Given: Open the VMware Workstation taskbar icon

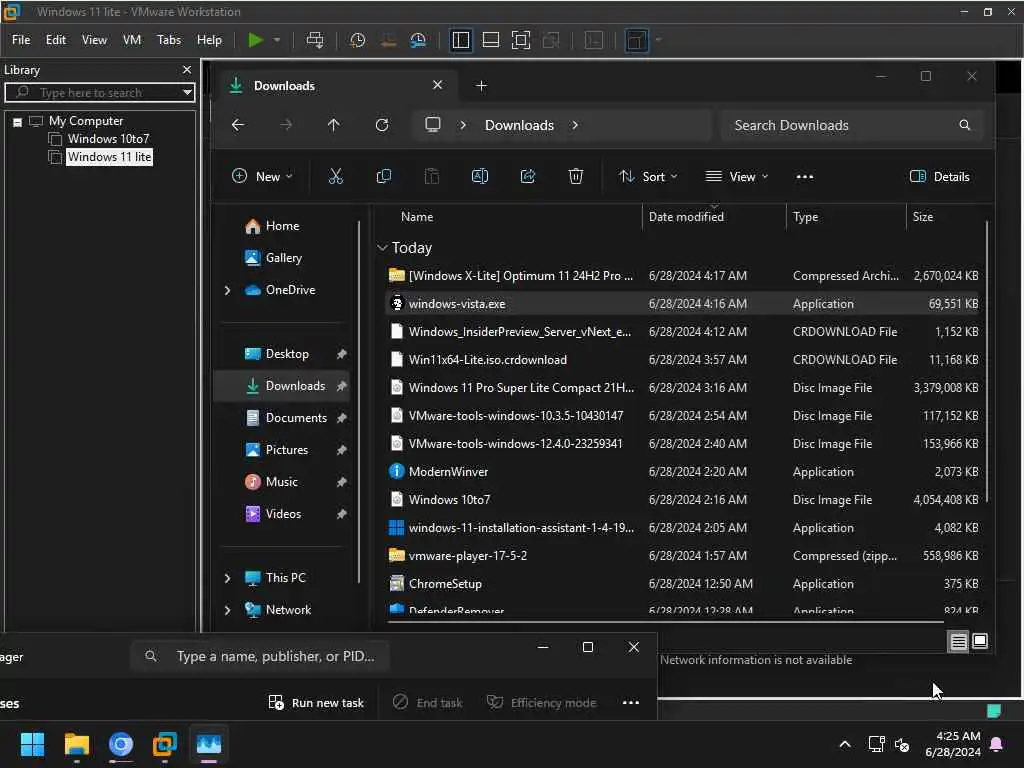Looking at the screenshot, I should [x=165, y=744].
